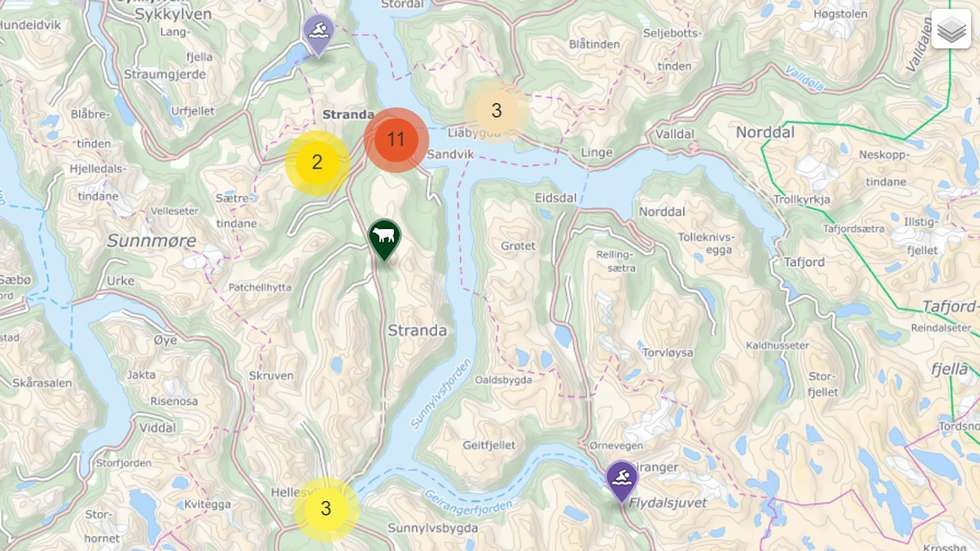This screenshot has height=551, width=980.
Task: Expand the red cluster showing 11
Action: pyautogui.click(x=396, y=139)
